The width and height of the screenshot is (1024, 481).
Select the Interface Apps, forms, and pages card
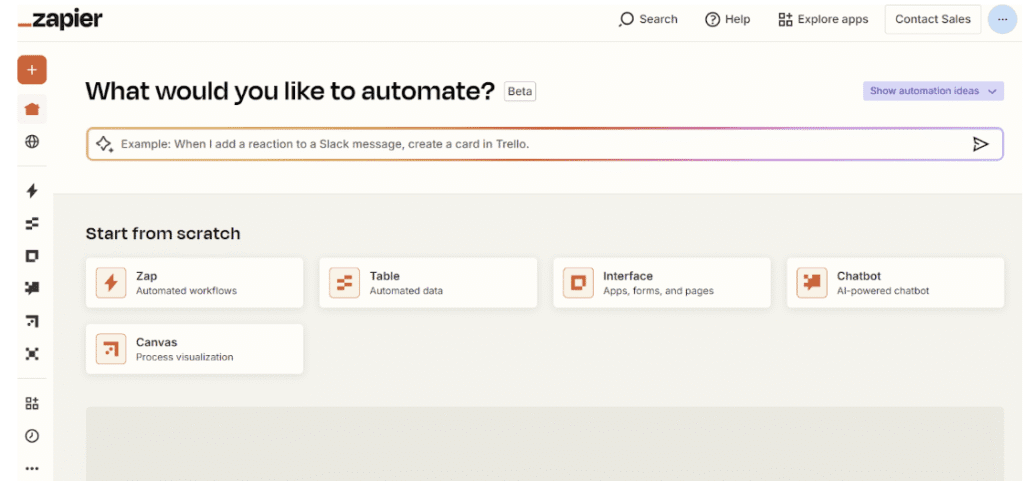point(662,283)
